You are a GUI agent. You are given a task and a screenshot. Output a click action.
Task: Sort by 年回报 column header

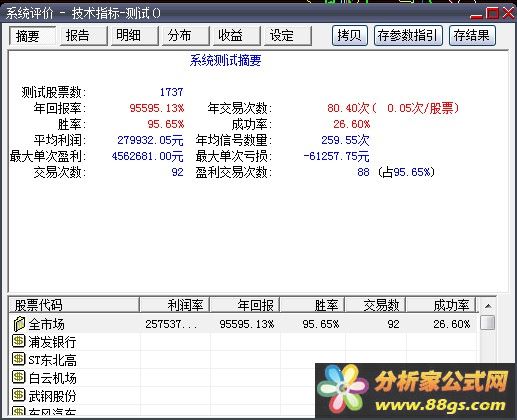tap(245, 305)
